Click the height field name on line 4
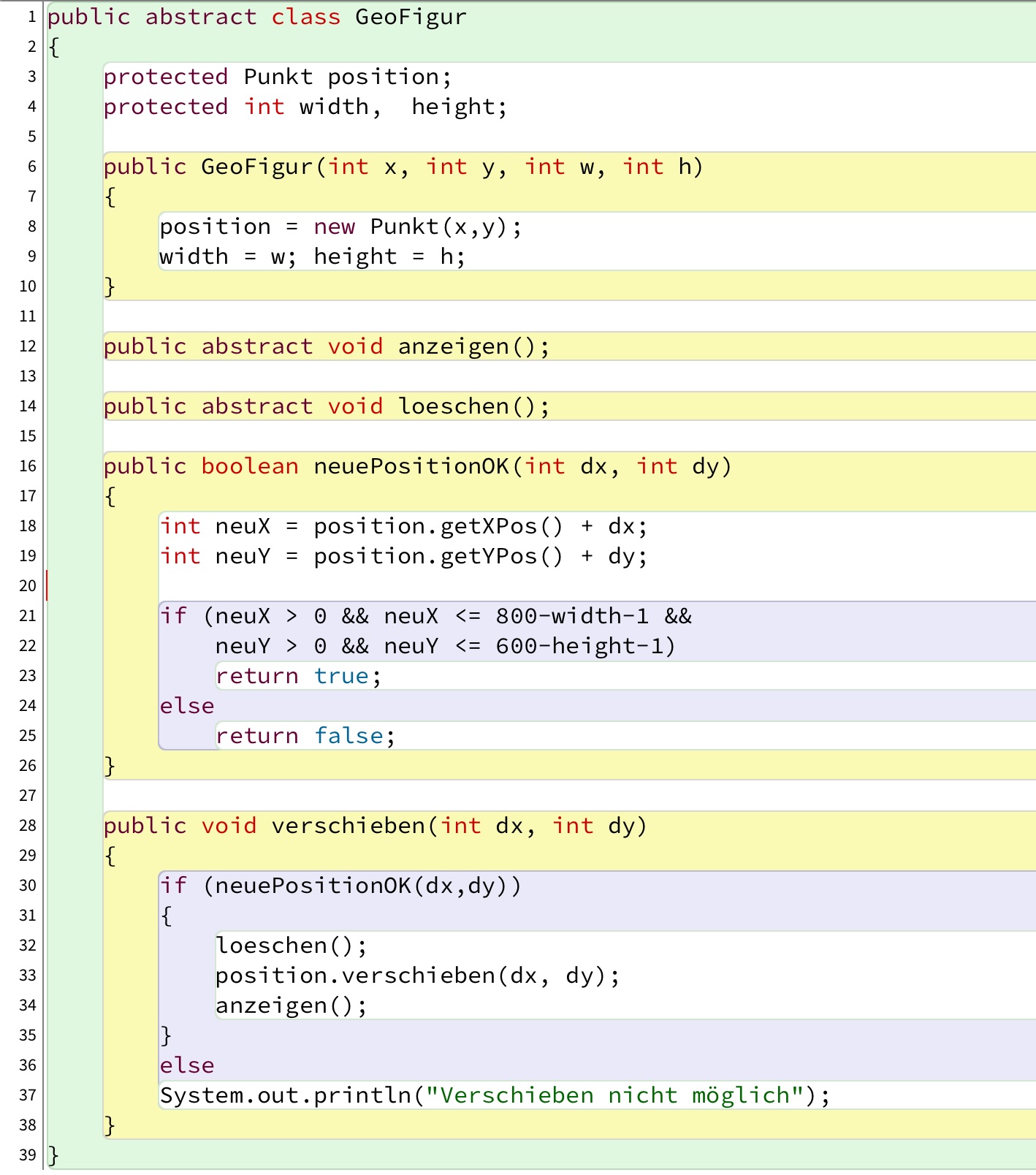This screenshot has width=1036, height=1175. 452,107
